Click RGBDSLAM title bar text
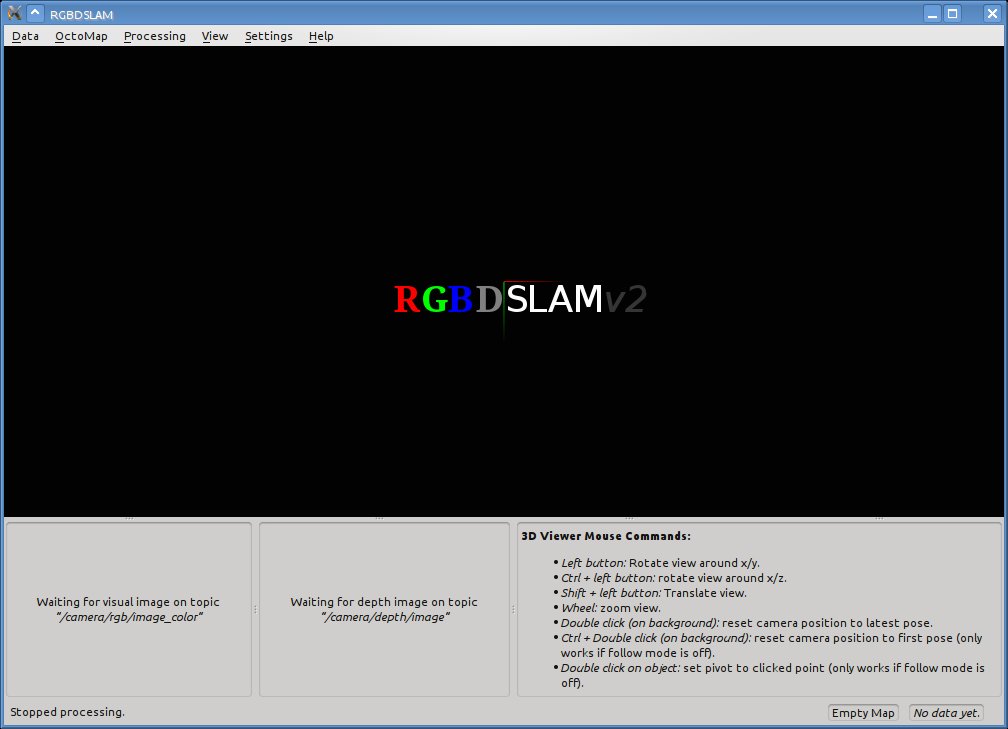 coord(82,14)
